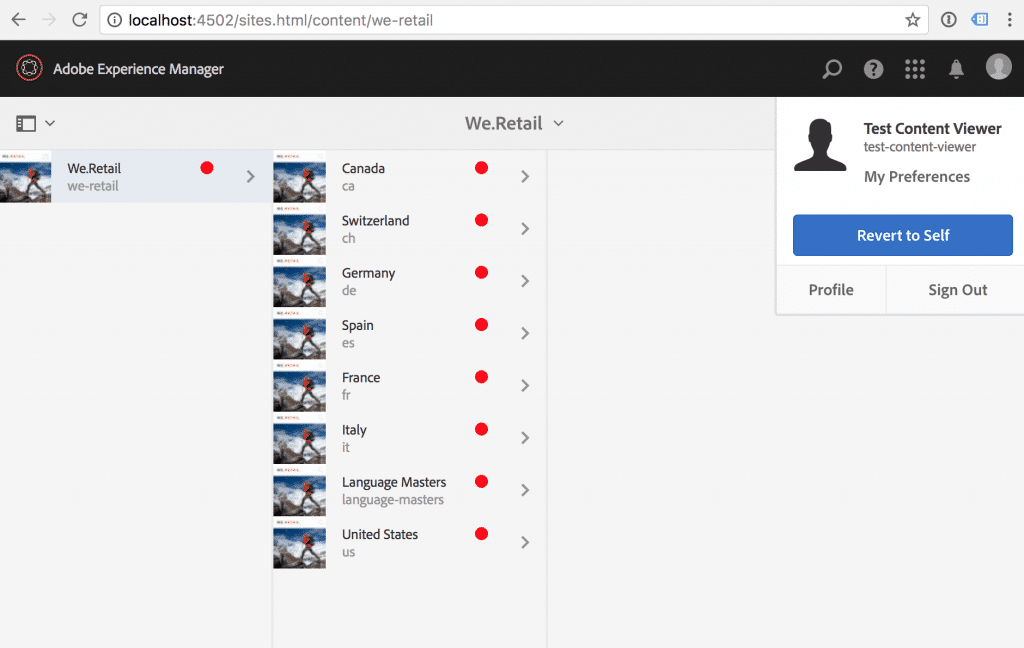This screenshot has height=648, width=1024.
Task: Open the We.Retail breadcrumb title dropdown
Action: coord(514,123)
